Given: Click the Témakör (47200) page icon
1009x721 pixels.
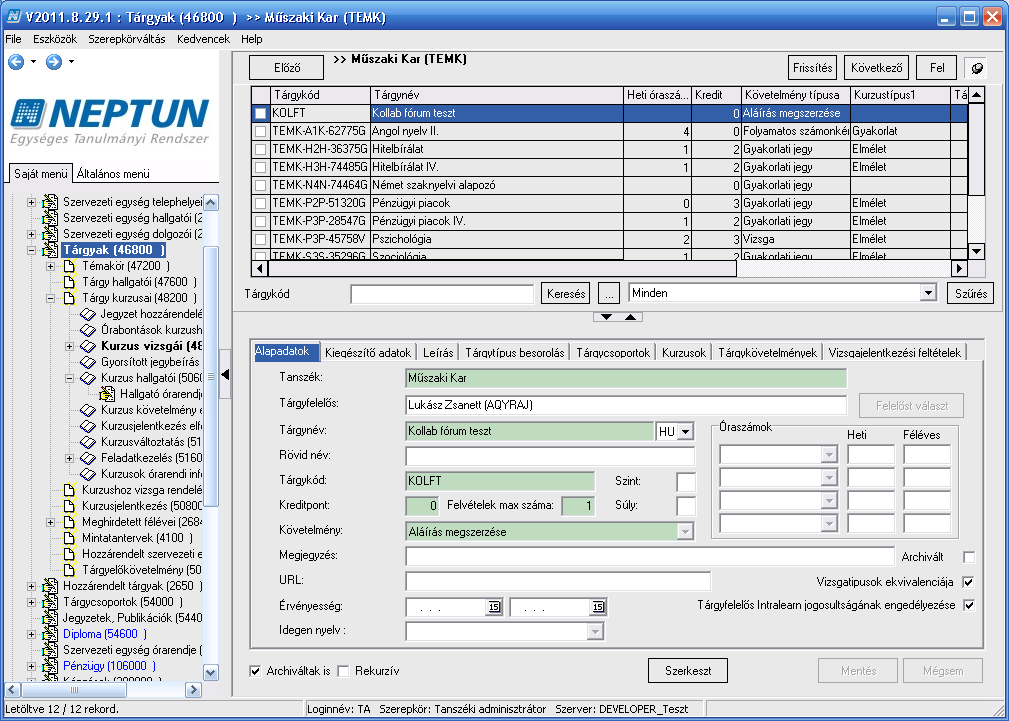Looking at the screenshot, I should point(69,266).
